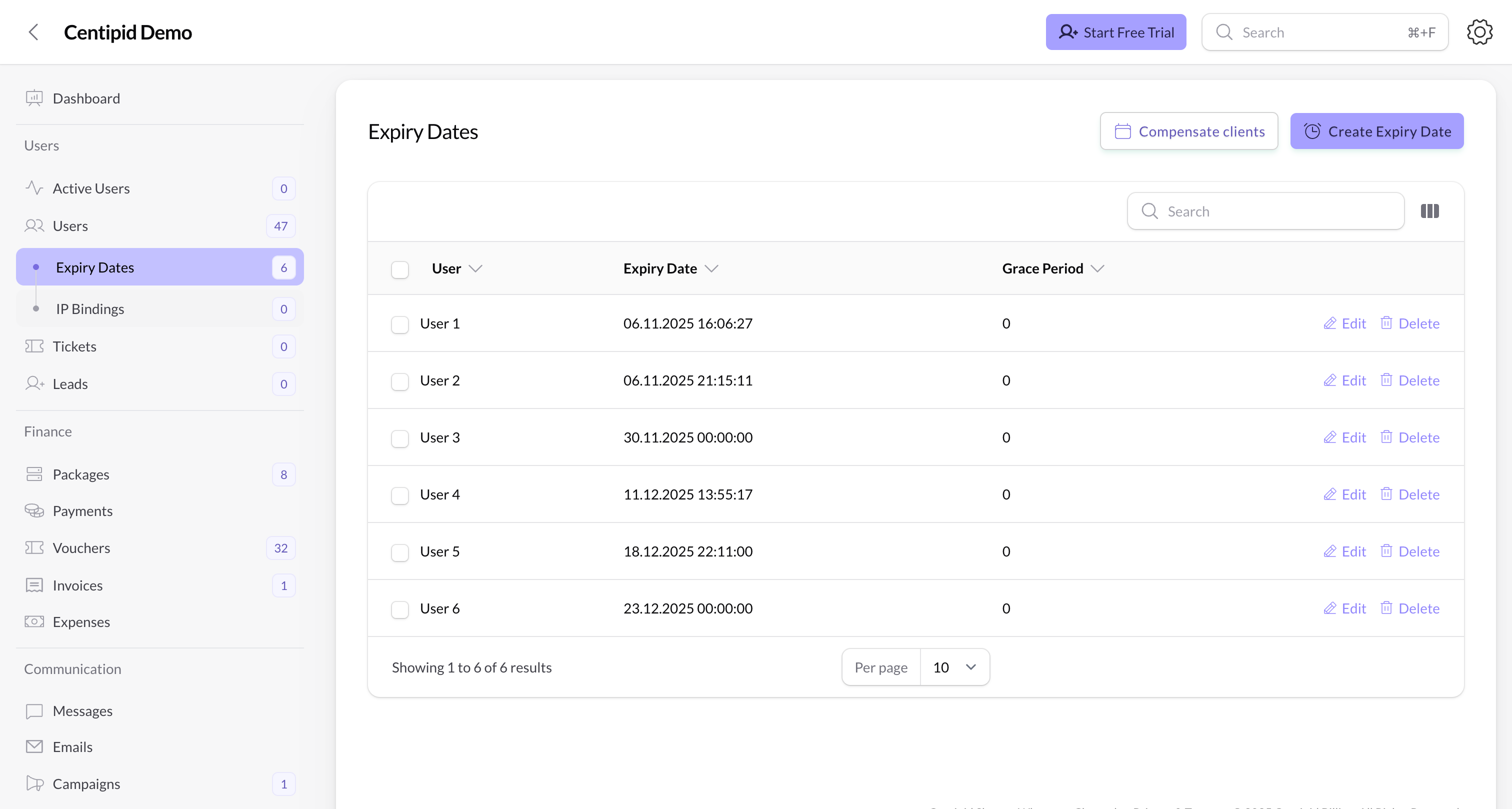
Task: Click the trash icon to delete User 6
Action: [1387, 607]
